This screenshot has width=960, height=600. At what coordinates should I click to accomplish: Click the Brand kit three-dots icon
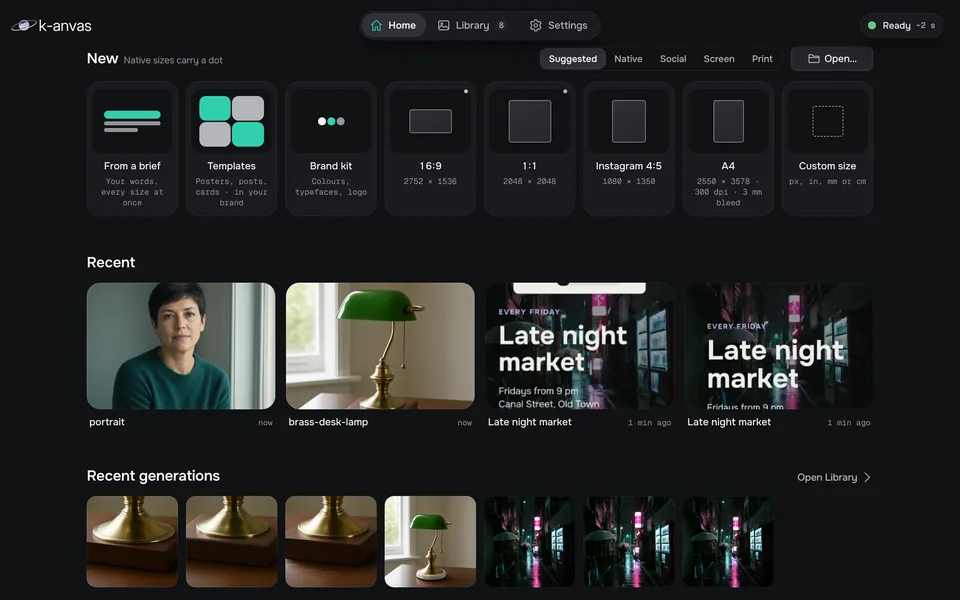(x=331, y=121)
